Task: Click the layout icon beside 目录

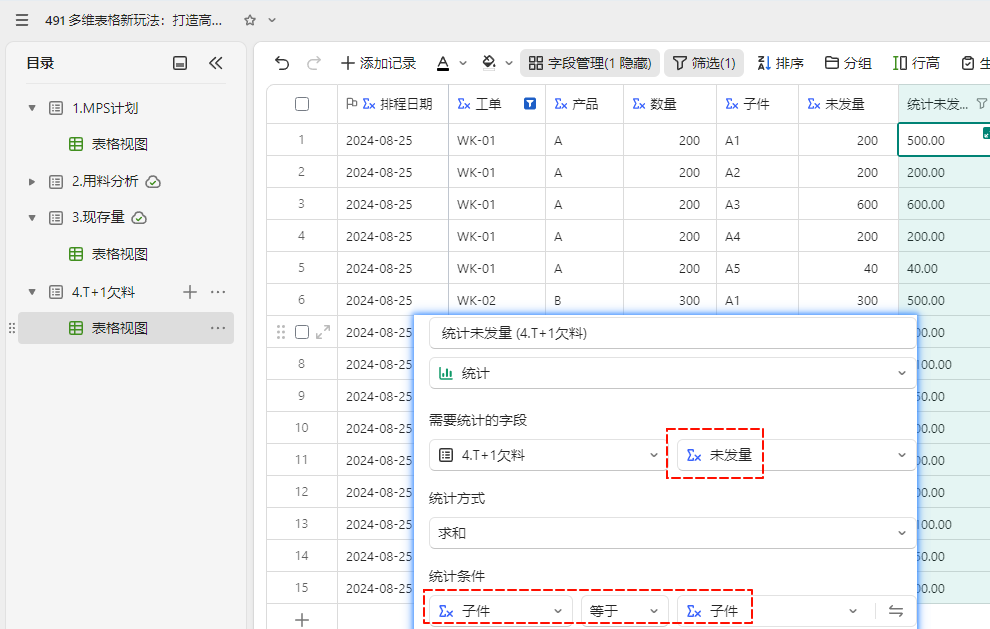Action: (x=180, y=63)
